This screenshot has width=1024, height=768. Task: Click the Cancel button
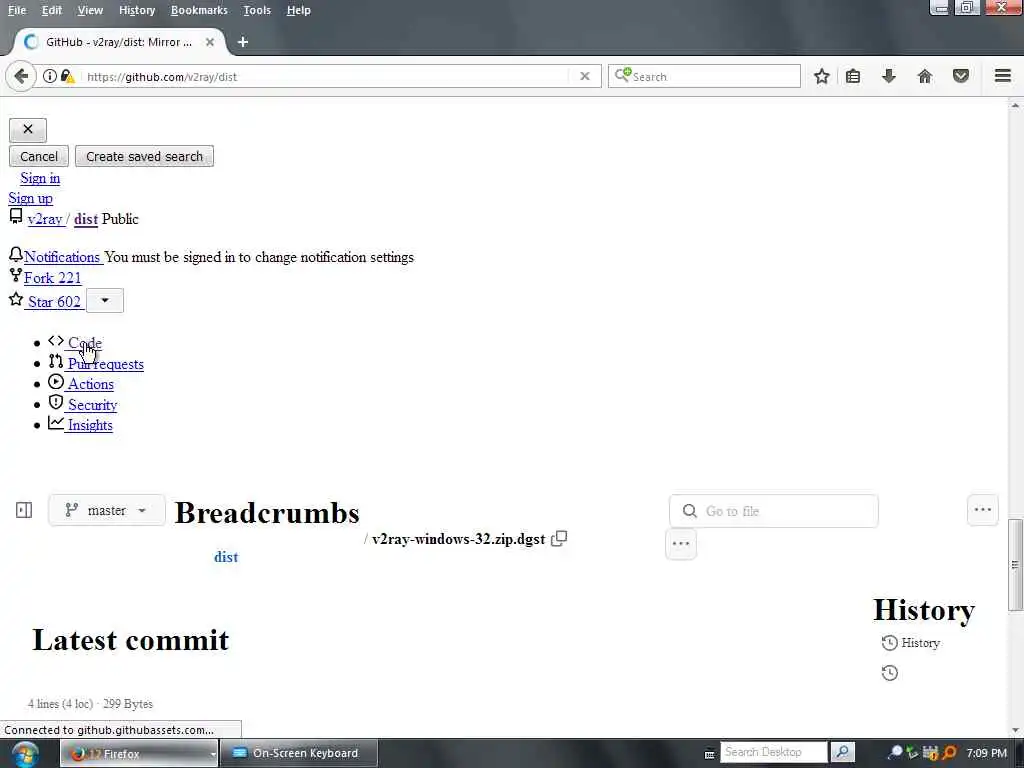39,156
